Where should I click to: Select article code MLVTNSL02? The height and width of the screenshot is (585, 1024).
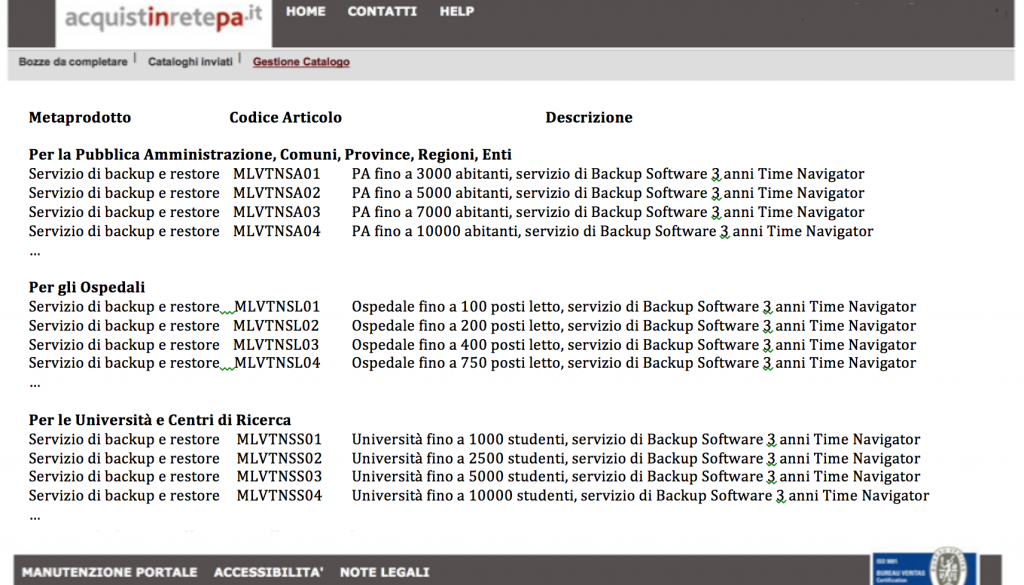coord(277,326)
